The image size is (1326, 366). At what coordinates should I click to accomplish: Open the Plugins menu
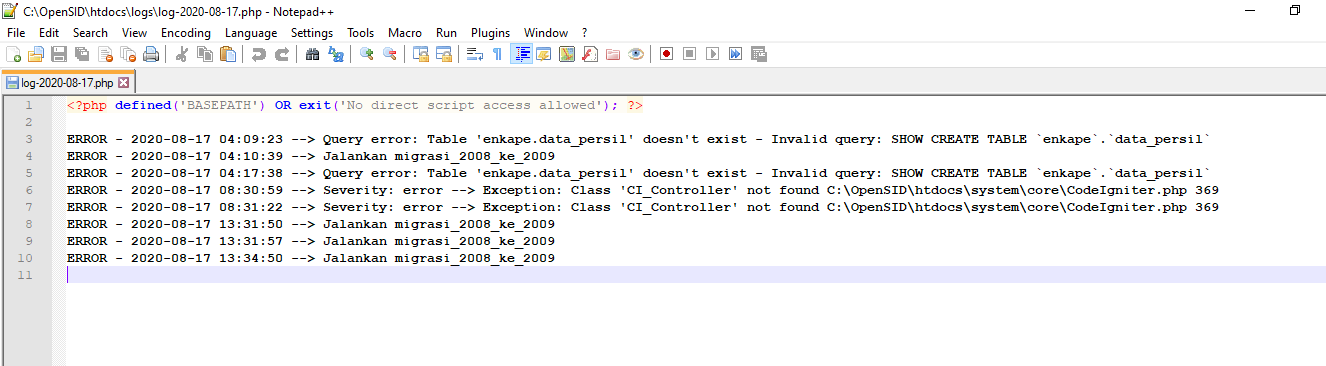490,33
